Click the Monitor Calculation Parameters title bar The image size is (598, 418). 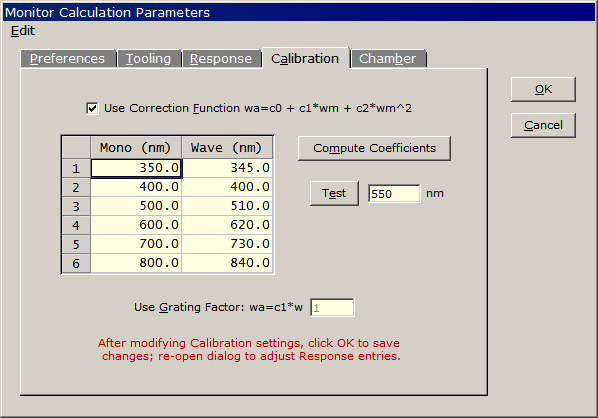coord(299,12)
